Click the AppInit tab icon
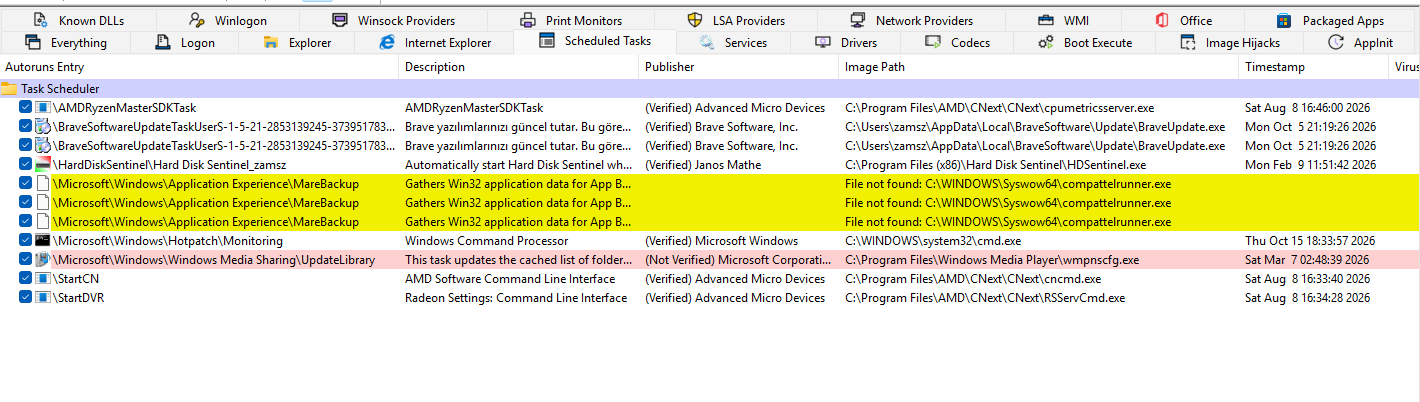Viewport: 1420px width, 402px height. pos(1336,42)
